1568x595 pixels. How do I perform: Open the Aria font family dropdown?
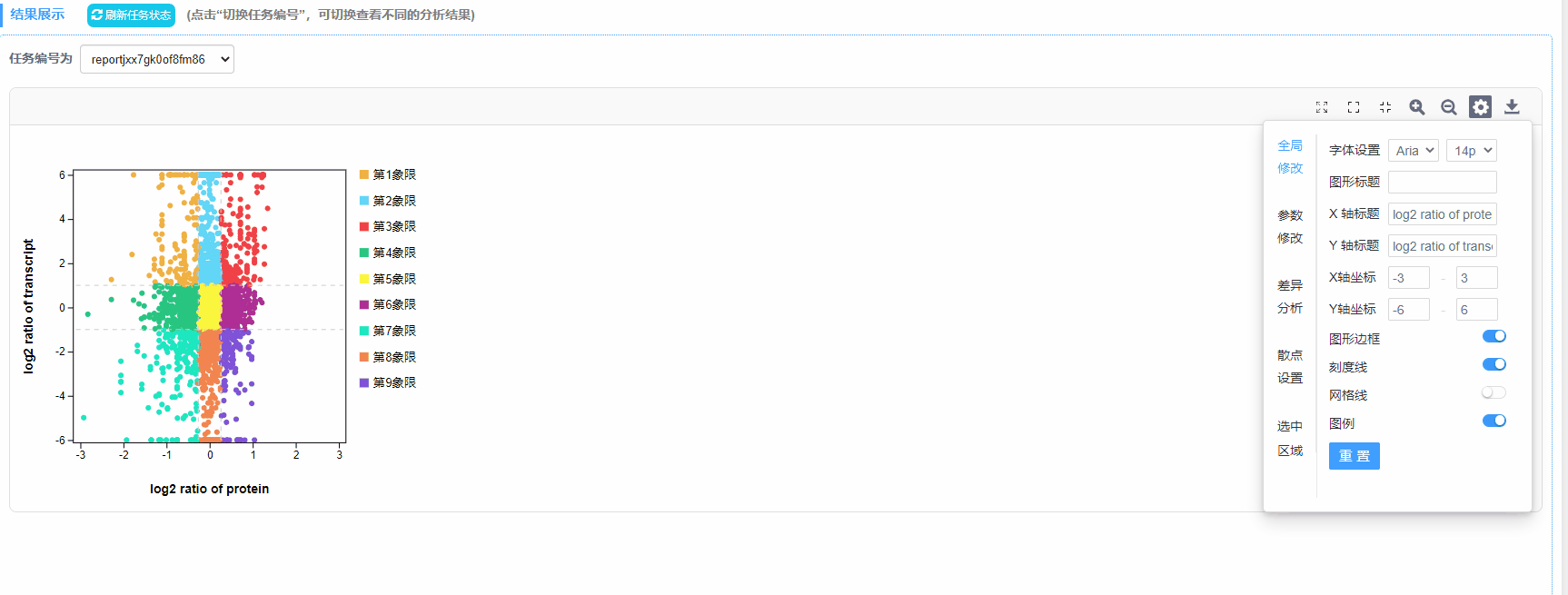pyautogui.click(x=1414, y=151)
